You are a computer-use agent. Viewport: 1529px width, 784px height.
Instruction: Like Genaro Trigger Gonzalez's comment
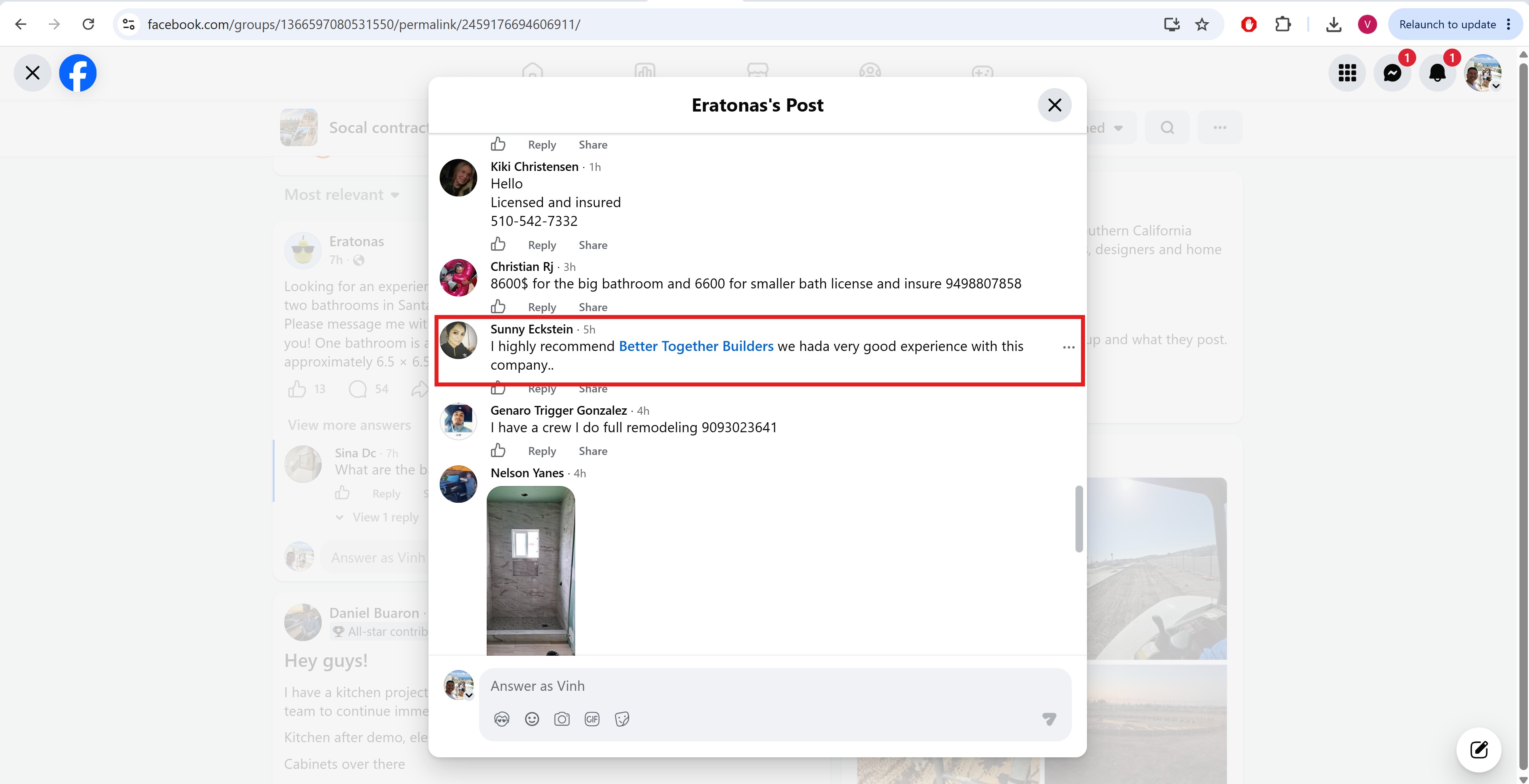click(x=498, y=451)
